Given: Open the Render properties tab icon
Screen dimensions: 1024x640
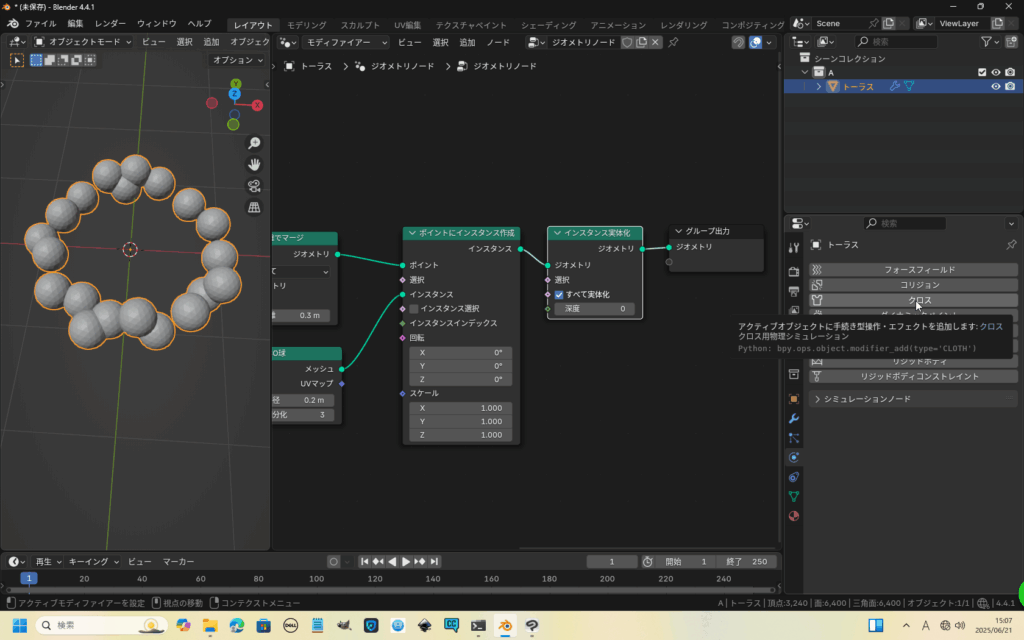Looking at the screenshot, I should pyautogui.click(x=793, y=271).
